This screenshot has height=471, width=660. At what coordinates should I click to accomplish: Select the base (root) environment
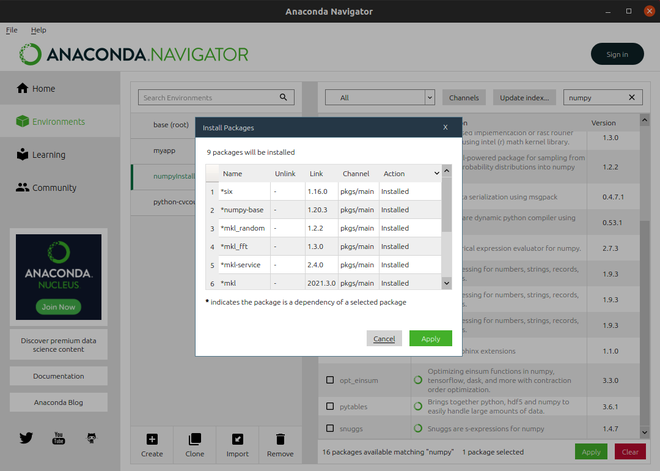(171, 125)
